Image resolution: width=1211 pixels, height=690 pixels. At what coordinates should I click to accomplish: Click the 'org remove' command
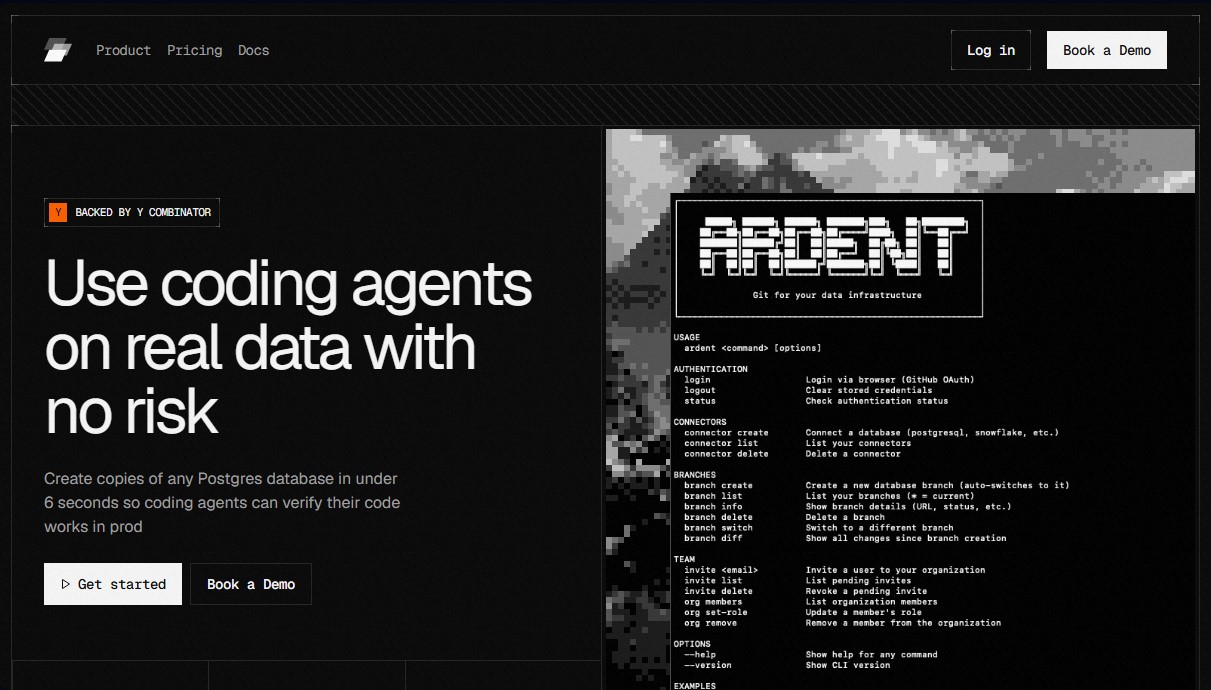click(710, 623)
